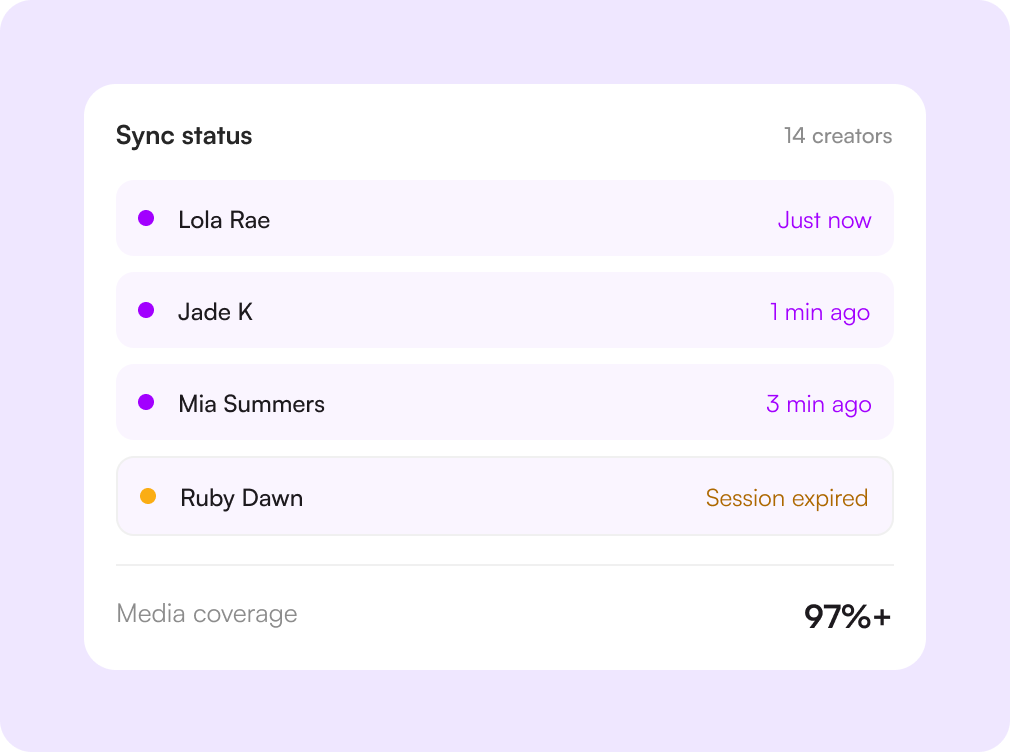1010x752 pixels.
Task: Click the purple status dot beside Lola Rae
Action: click(146, 218)
